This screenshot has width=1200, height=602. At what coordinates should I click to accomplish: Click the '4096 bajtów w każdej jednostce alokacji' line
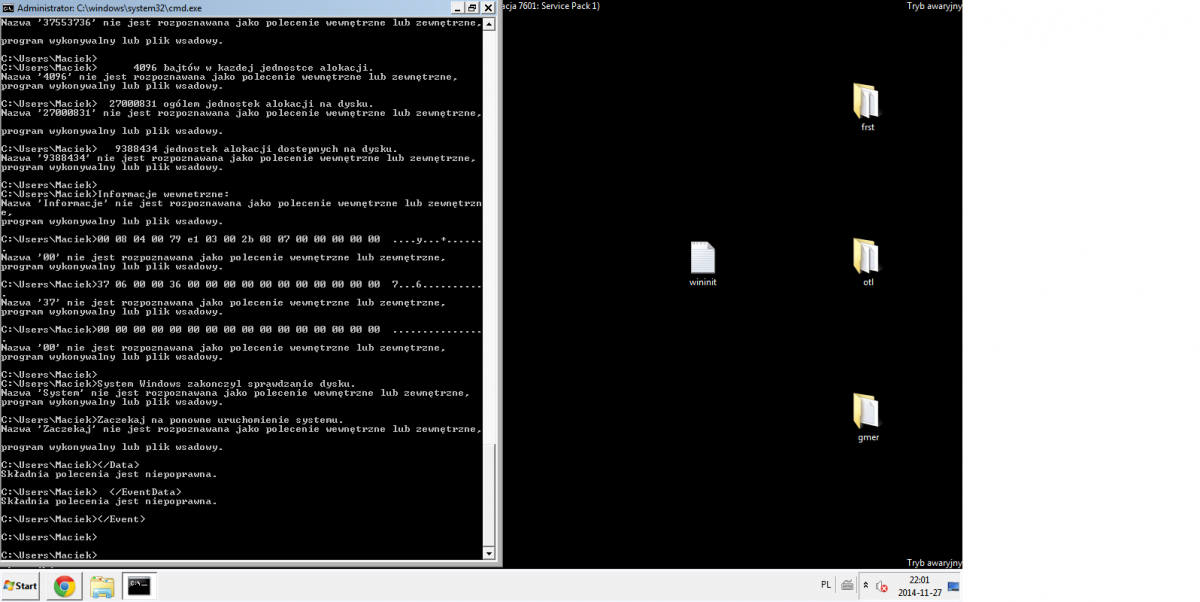click(187, 68)
